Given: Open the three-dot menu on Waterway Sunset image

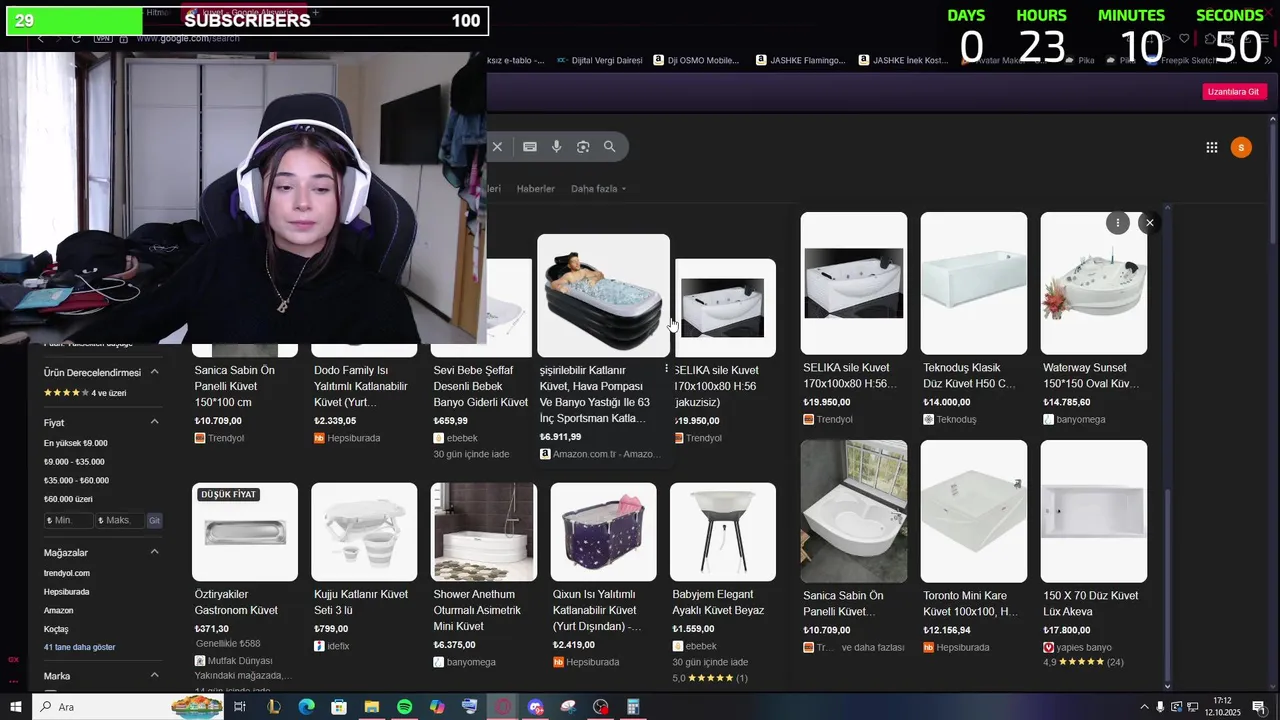Looking at the screenshot, I should [x=1117, y=223].
